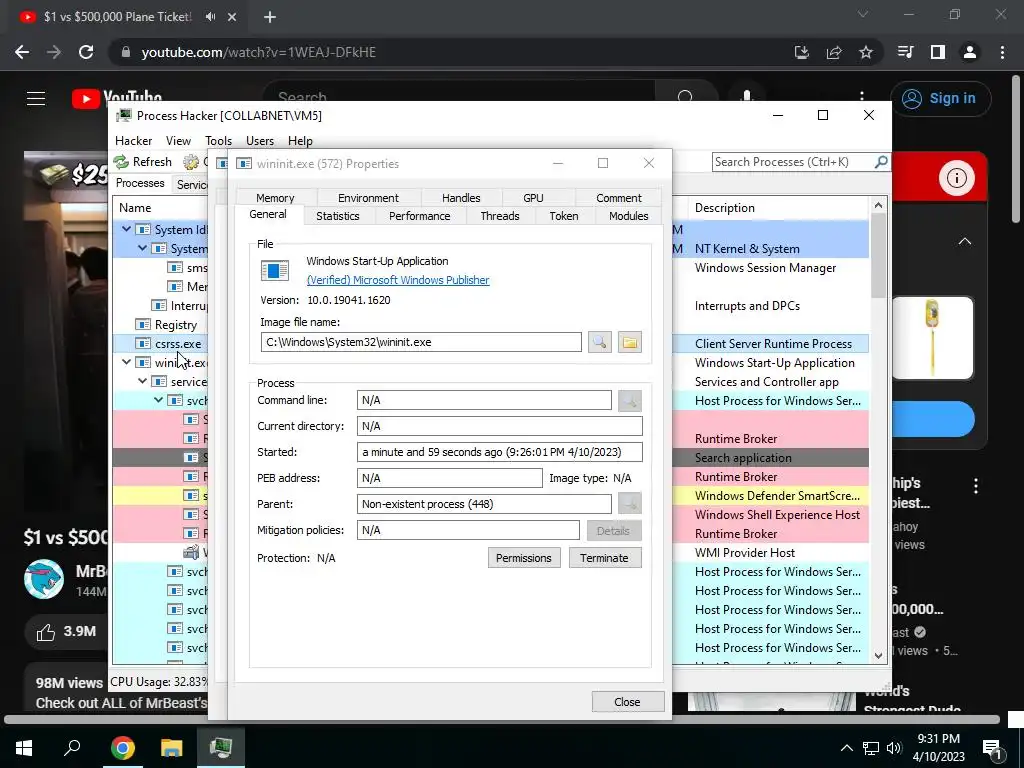Switch to the Statistics tab
The image size is (1024, 768).
coord(338,216)
